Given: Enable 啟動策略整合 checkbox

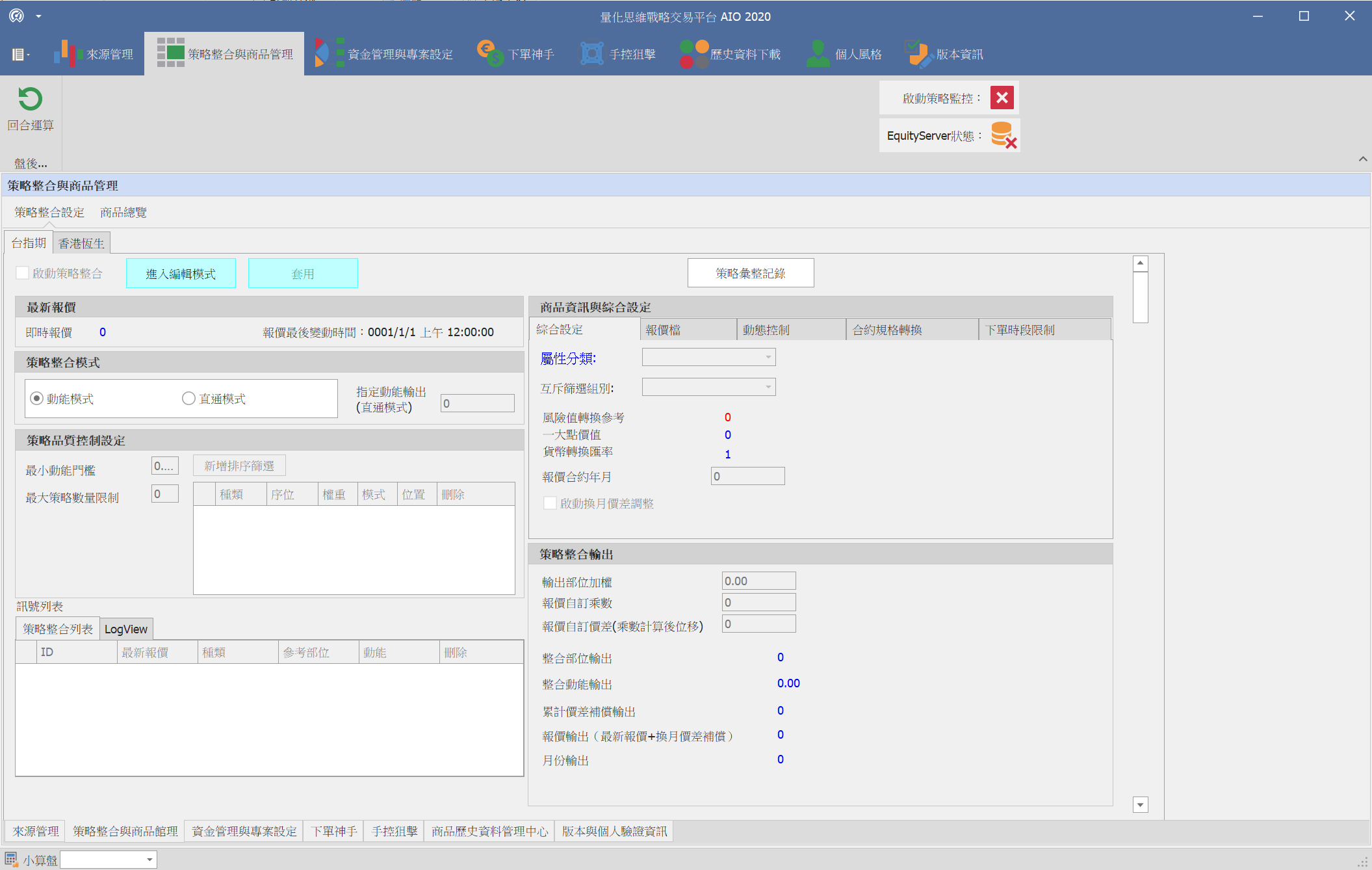Looking at the screenshot, I should pos(23,273).
